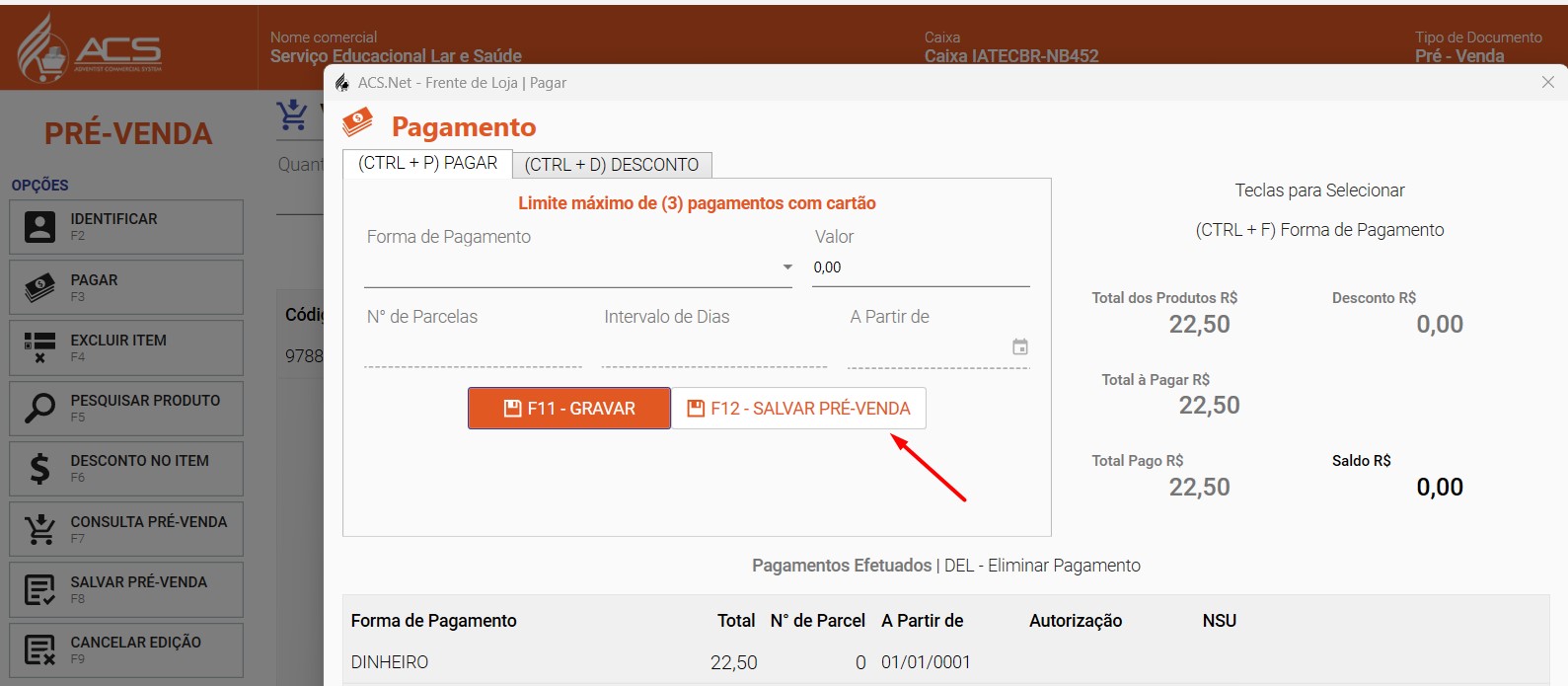Click the Desconto no Item dollar icon

click(x=39, y=468)
